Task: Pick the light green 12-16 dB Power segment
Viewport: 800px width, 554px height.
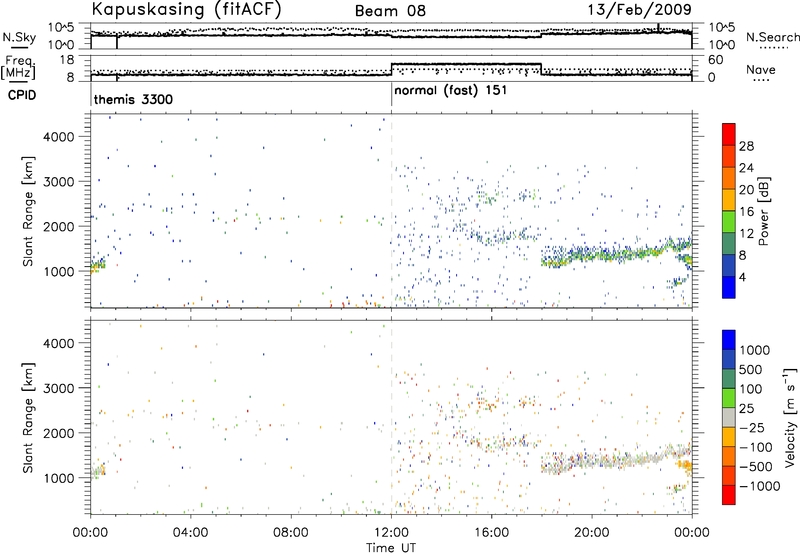Action: click(729, 222)
